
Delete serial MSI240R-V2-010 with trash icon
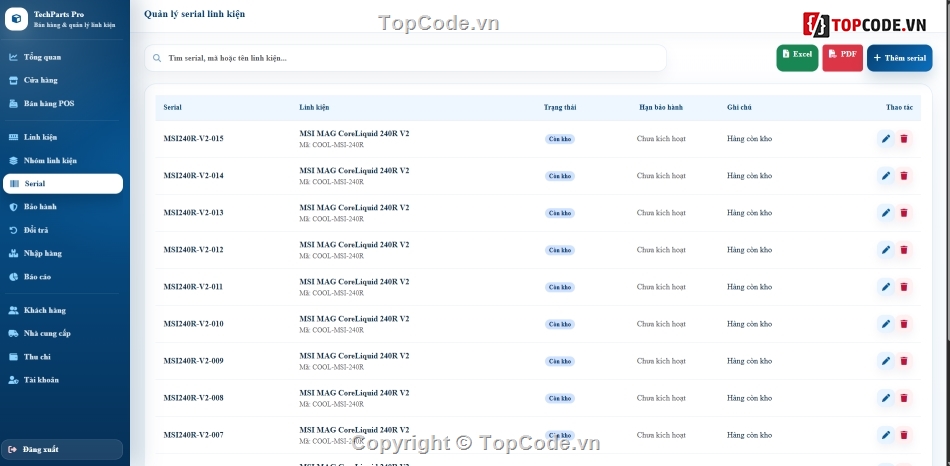click(904, 324)
